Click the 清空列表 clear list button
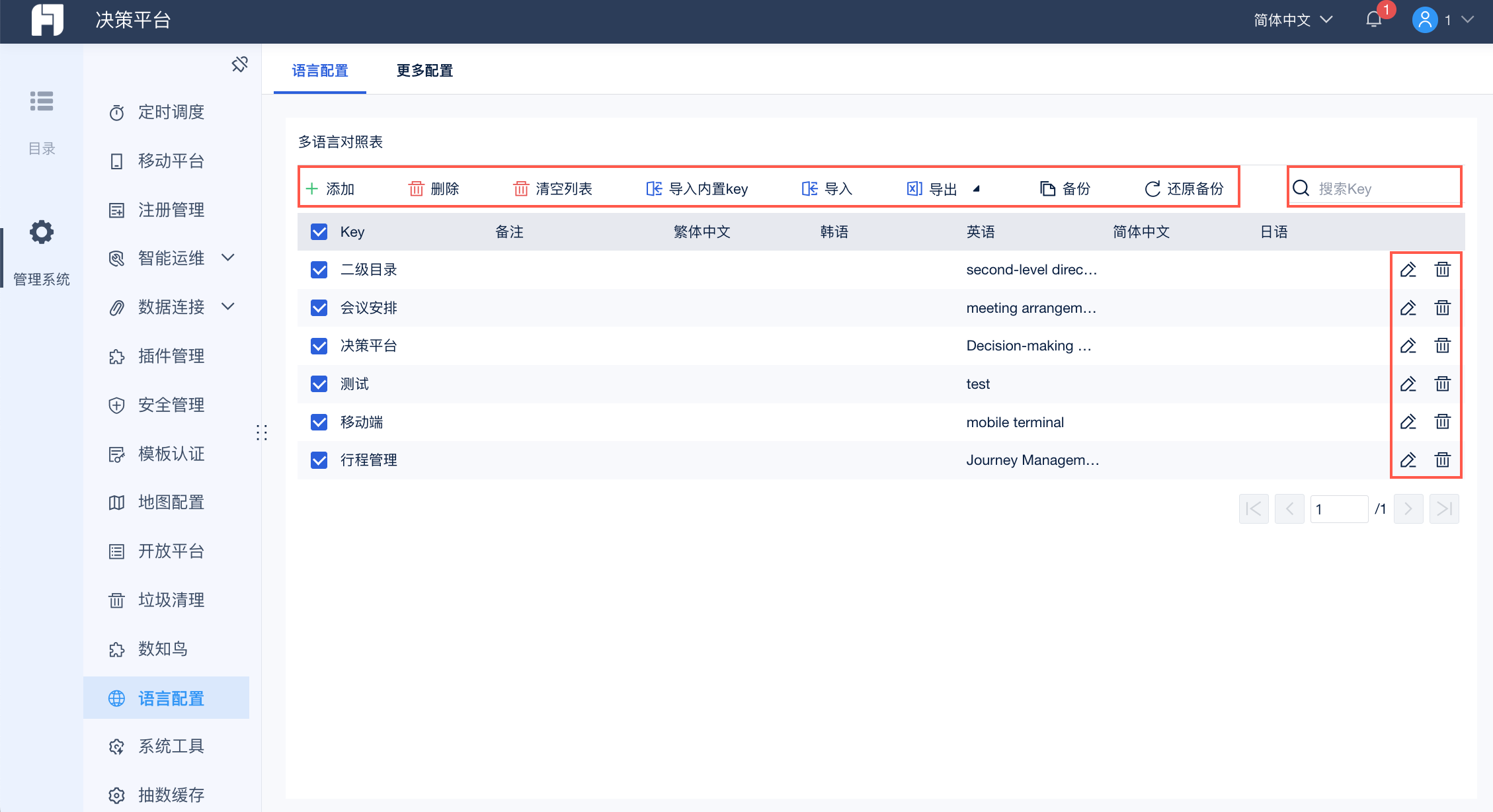 click(553, 189)
